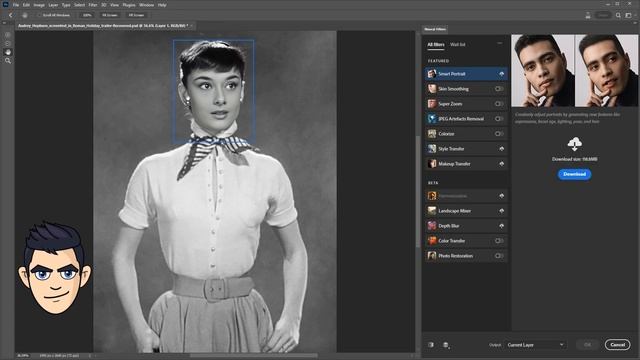Click the Color Transfer filter thumbnail icon

click(x=431, y=241)
